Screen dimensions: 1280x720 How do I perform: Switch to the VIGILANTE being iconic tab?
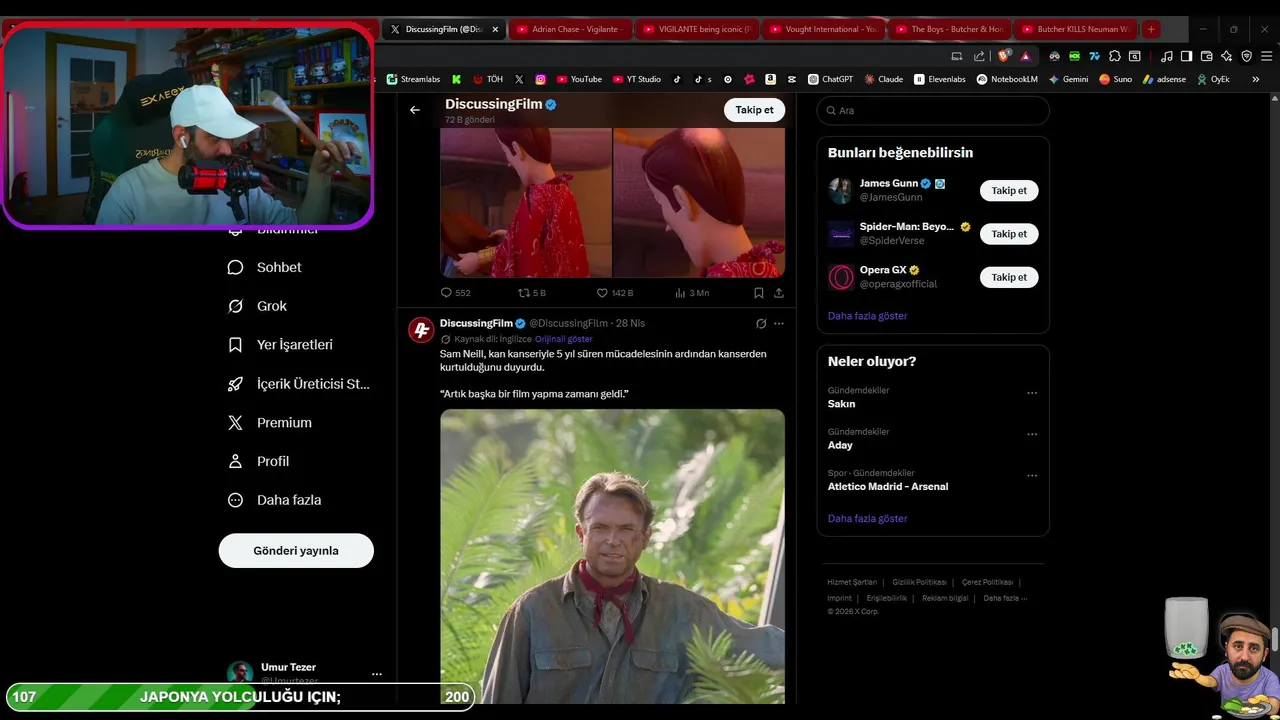coord(697,29)
